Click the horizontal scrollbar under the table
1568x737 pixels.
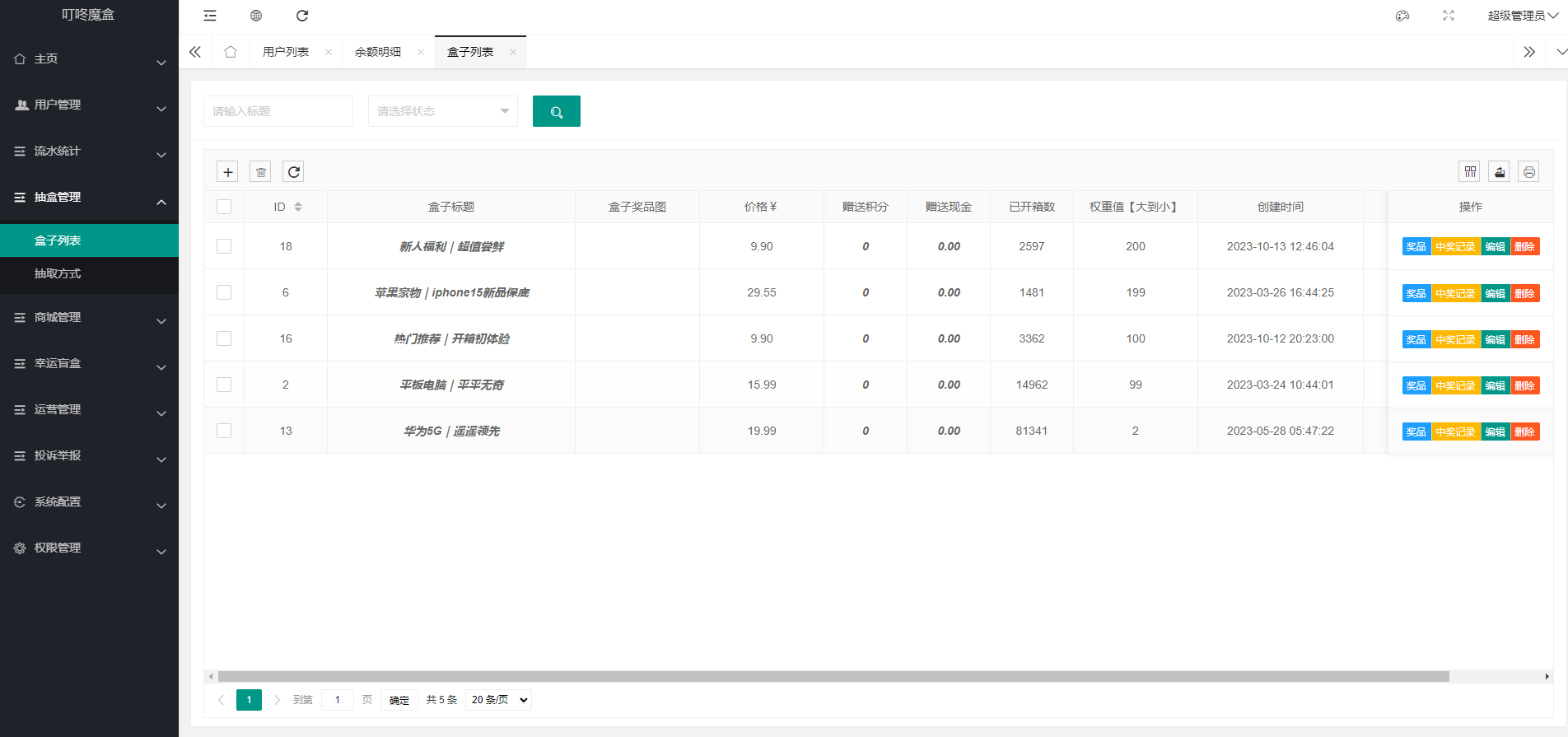(x=832, y=676)
